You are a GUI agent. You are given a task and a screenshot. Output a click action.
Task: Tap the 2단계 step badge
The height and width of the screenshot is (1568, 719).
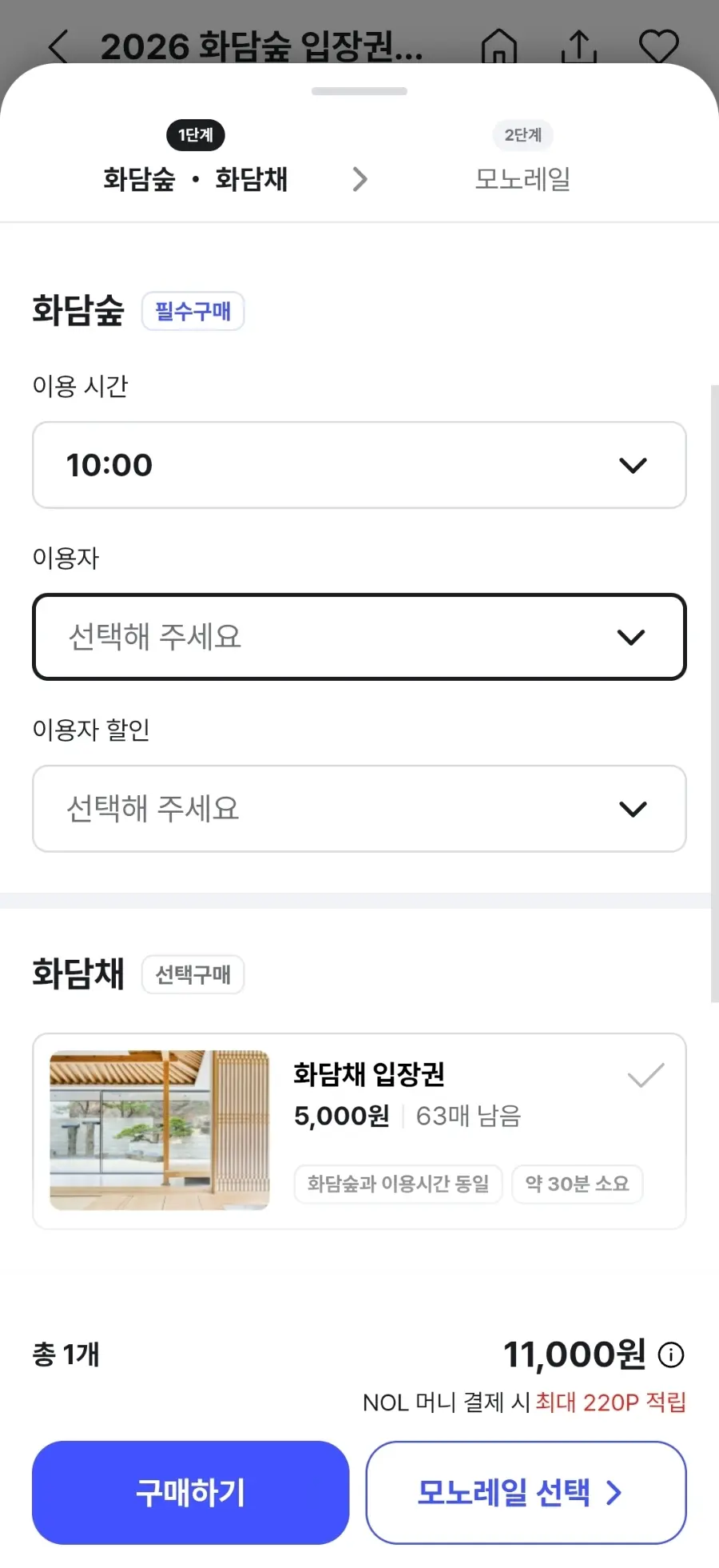click(x=523, y=135)
